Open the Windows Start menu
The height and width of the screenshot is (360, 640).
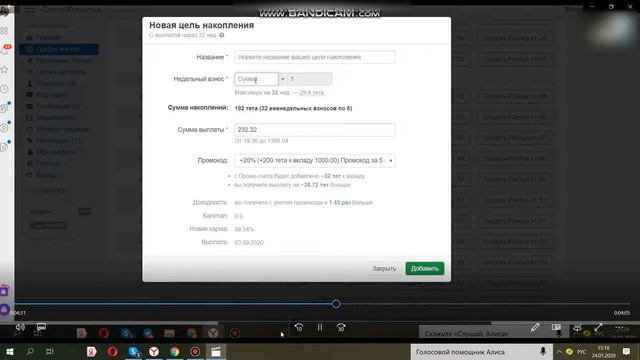[10, 351]
